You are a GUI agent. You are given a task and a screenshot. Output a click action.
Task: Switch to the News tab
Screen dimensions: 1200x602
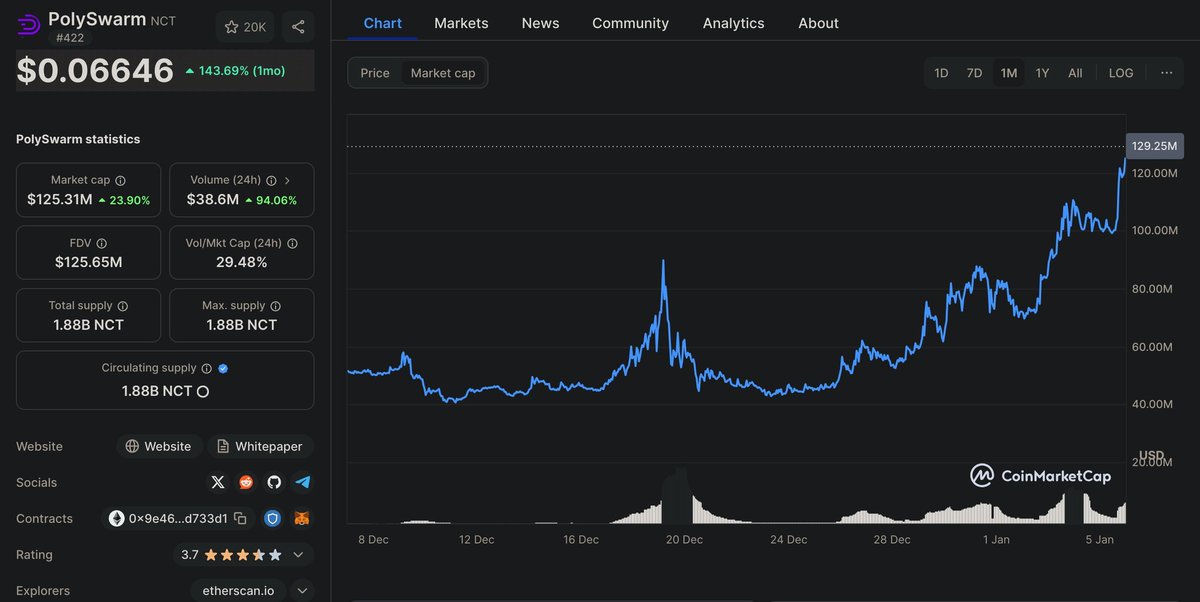(x=540, y=23)
